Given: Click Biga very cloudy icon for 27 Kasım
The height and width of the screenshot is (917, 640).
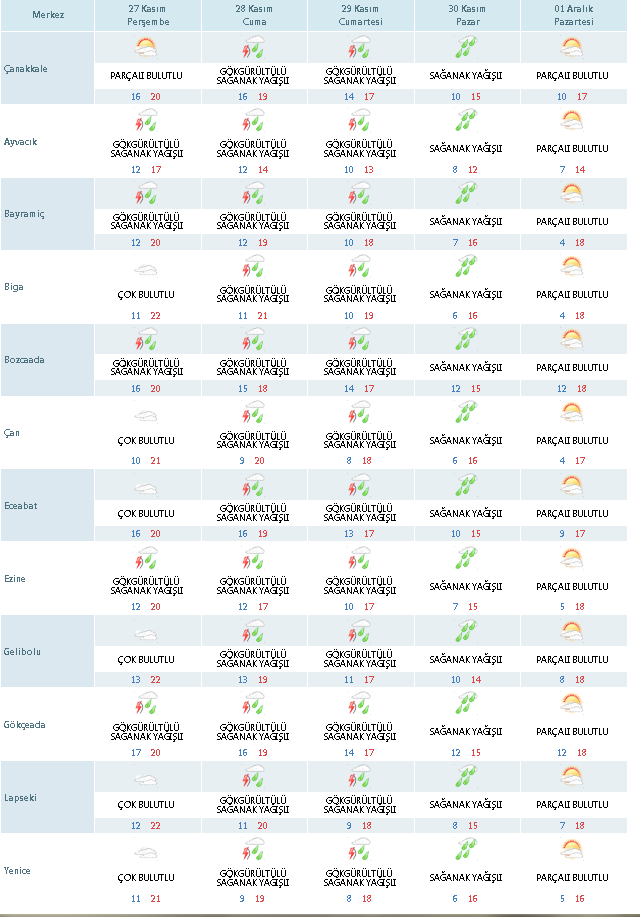Looking at the screenshot, I should coord(147,269).
